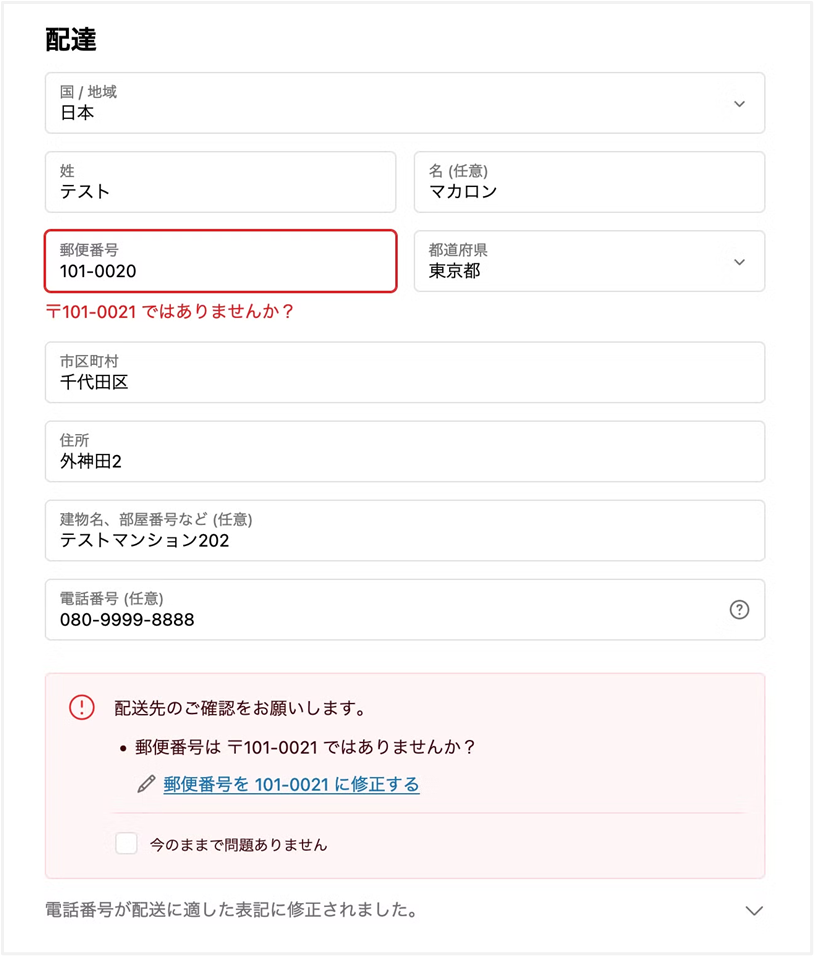Focus the 住所 field showing 外神田2
Viewport: 814px width, 956px height.
point(404,452)
